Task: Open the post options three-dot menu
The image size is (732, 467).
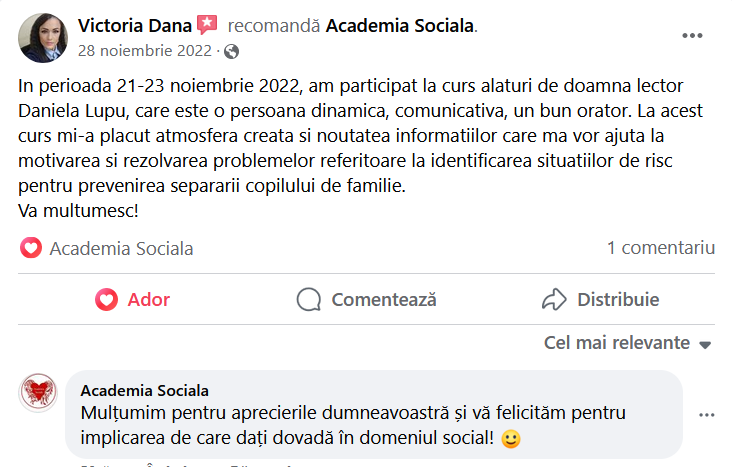Action: click(692, 35)
